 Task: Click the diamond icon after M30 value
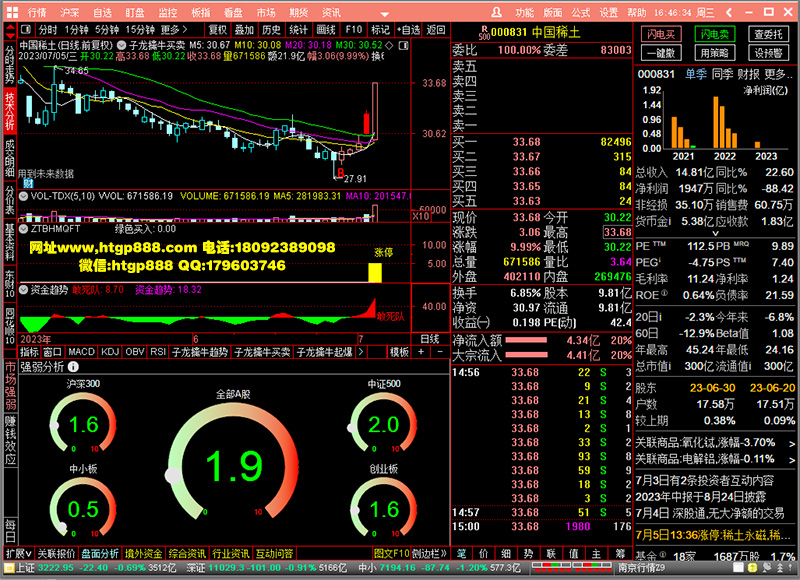click(x=389, y=45)
